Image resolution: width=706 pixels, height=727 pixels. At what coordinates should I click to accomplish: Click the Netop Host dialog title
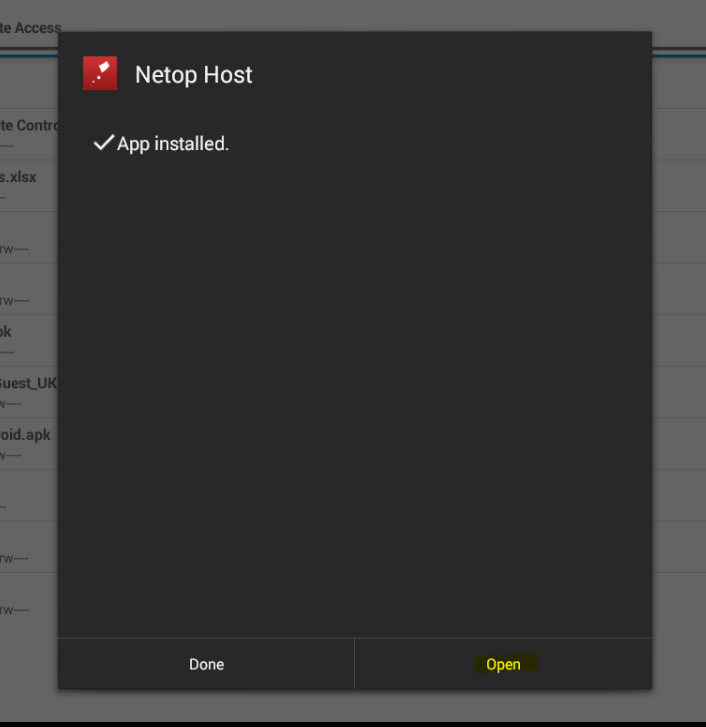(193, 75)
